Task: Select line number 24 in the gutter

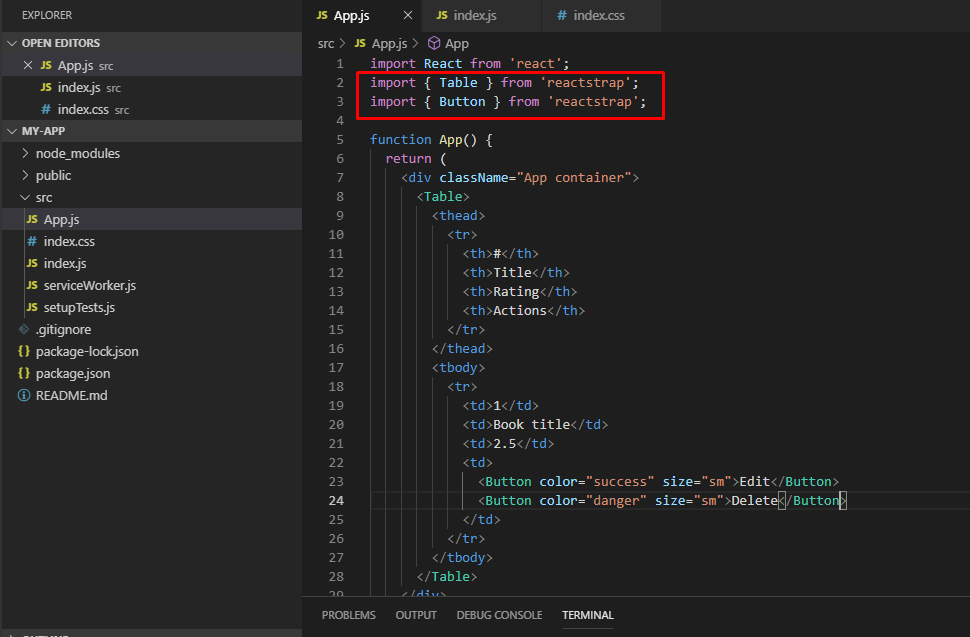Action: [337, 500]
